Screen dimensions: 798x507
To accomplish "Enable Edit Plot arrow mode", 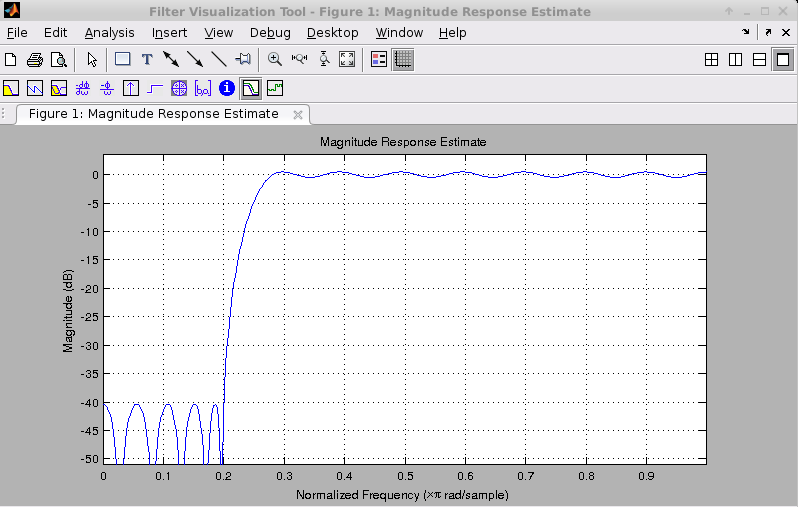I will pyautogui.click(x=92, y=59).
